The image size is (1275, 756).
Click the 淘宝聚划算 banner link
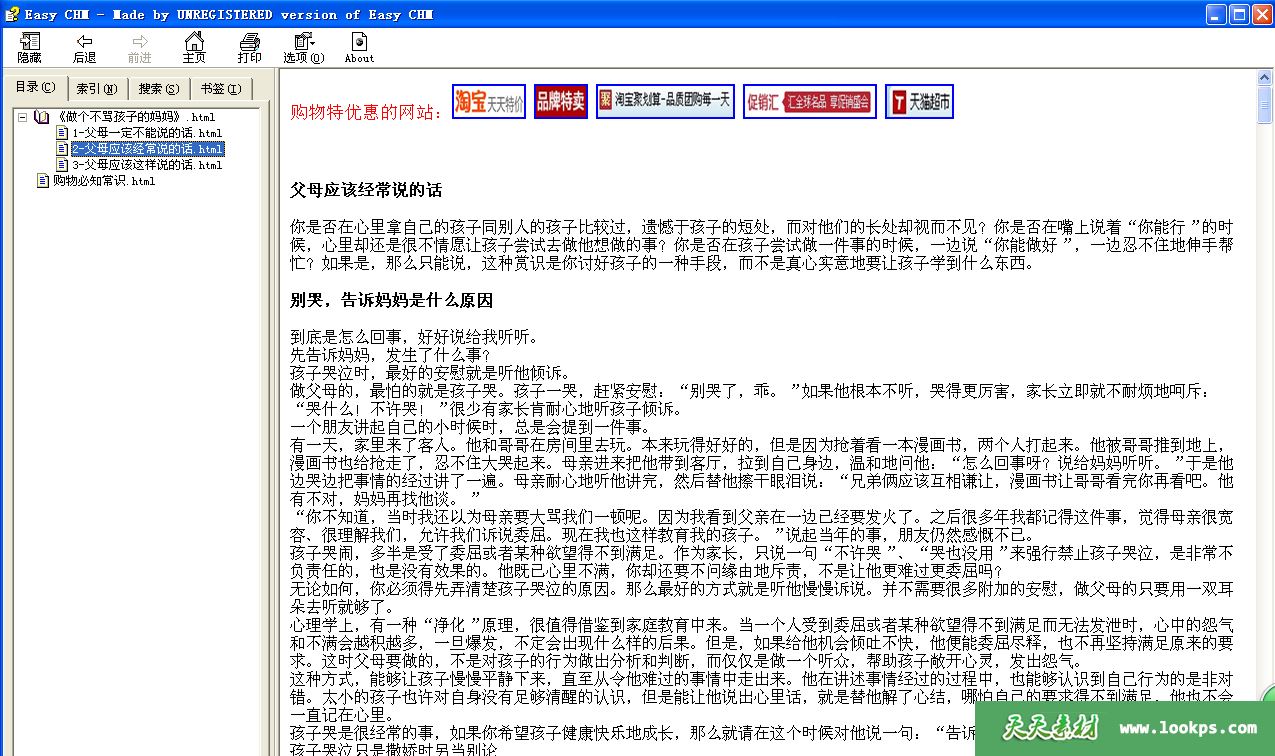pyautogui.click(x=665, y=102)
